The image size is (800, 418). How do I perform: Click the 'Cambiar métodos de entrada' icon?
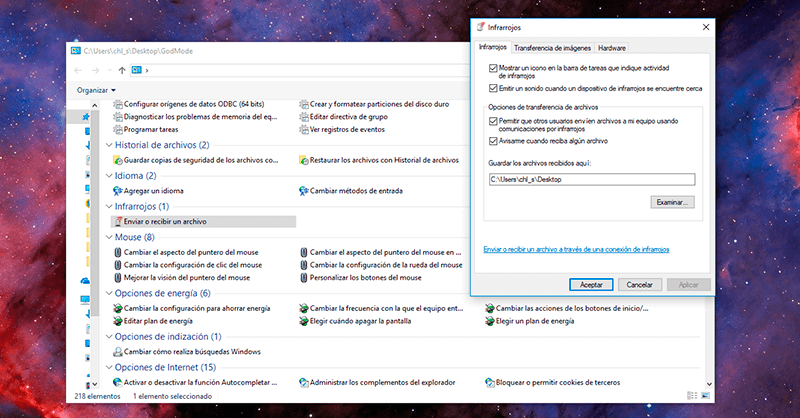[304, 191]
